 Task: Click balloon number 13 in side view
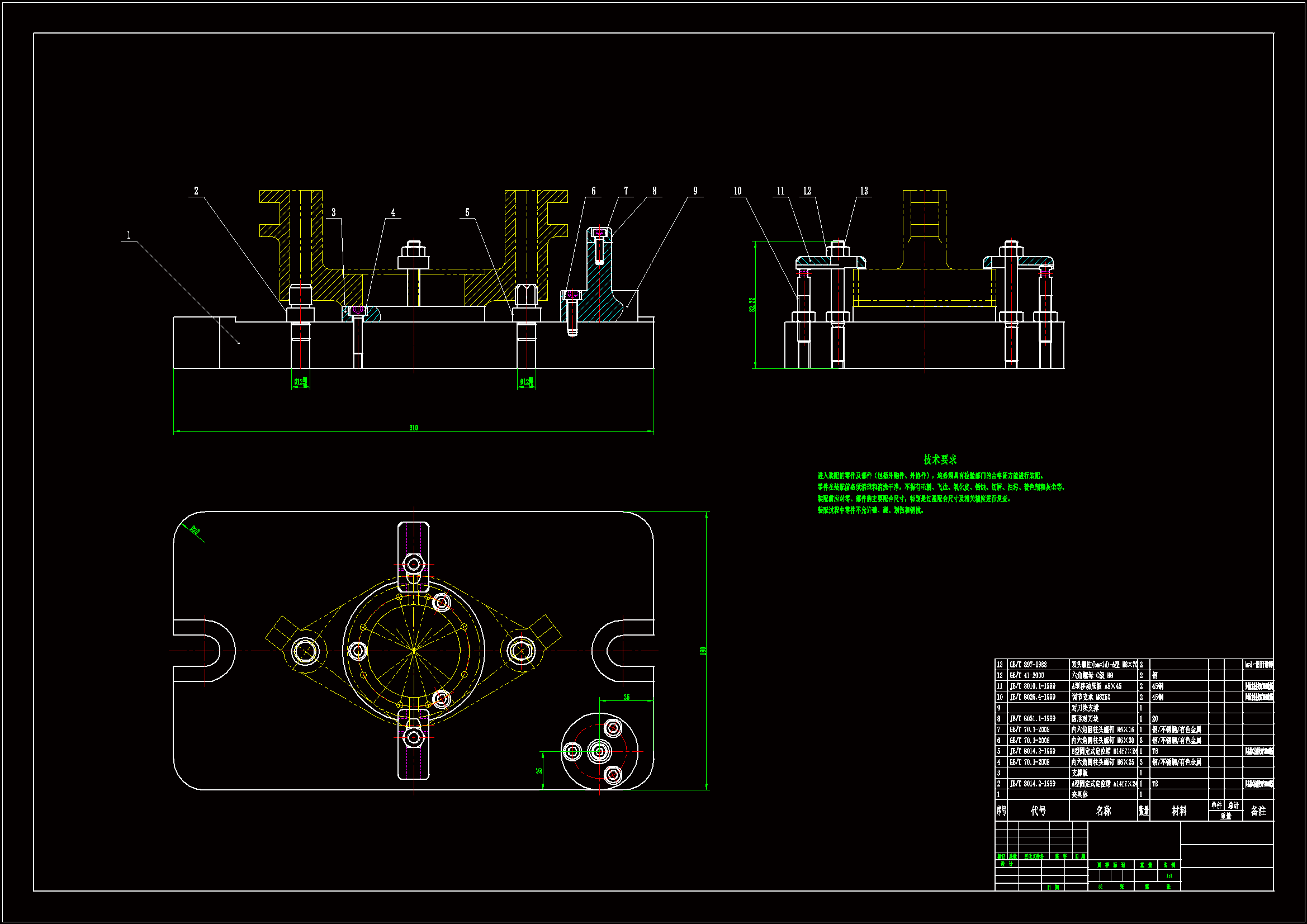[x=864, y=191]
